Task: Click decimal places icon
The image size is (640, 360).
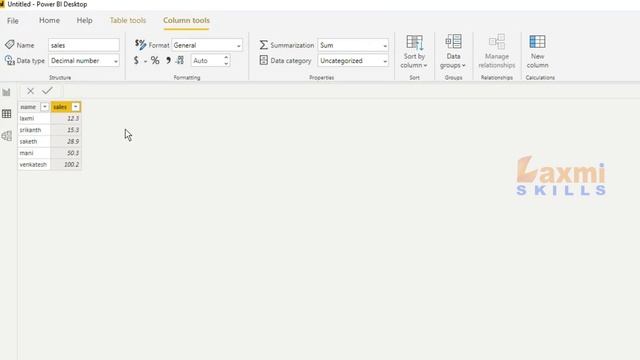Action: point(180,60)
